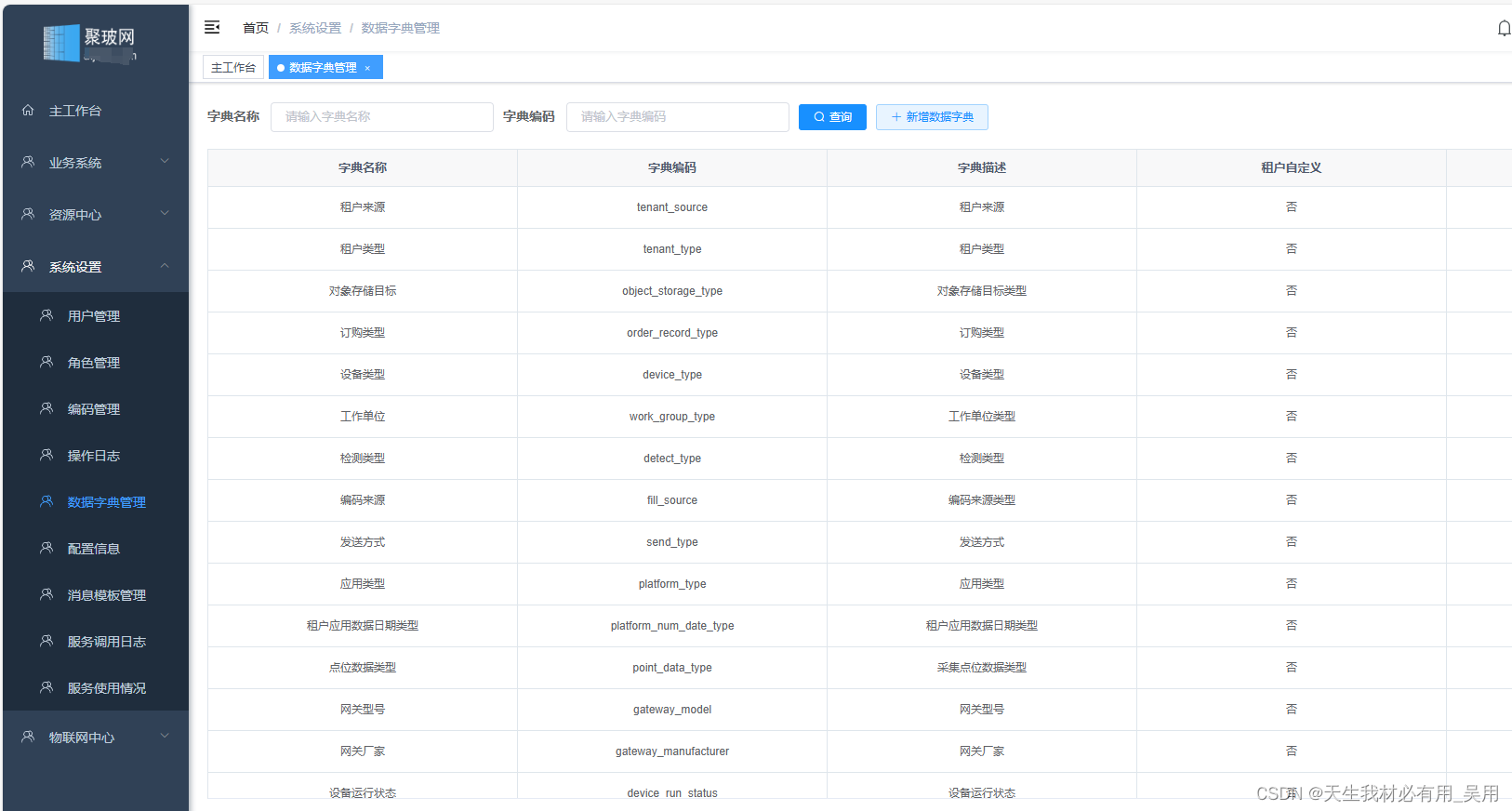Screen dimensions: 1512x811
Task: Switch to the 主工作台 tab
Action: click(233, 67)
